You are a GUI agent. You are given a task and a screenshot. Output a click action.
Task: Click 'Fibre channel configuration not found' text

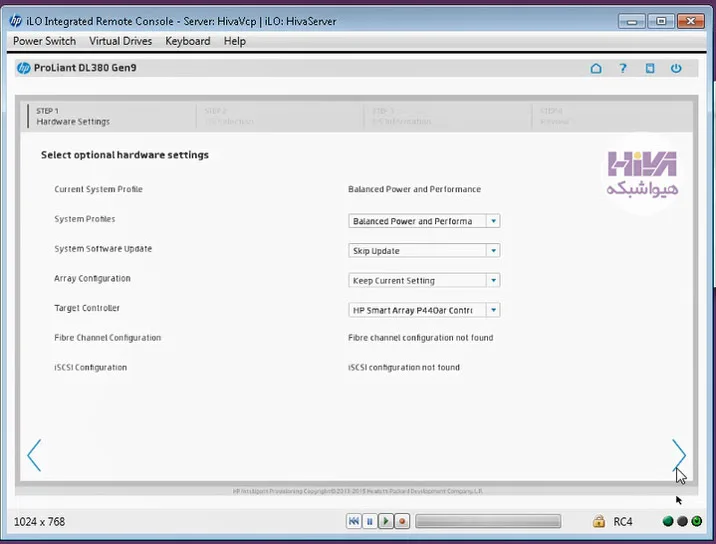421,338
